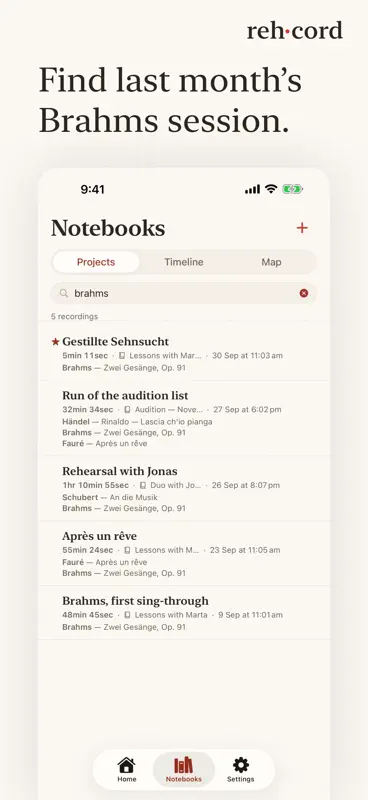
Task: Select the Projects tab
Action: tap(96, 262)
